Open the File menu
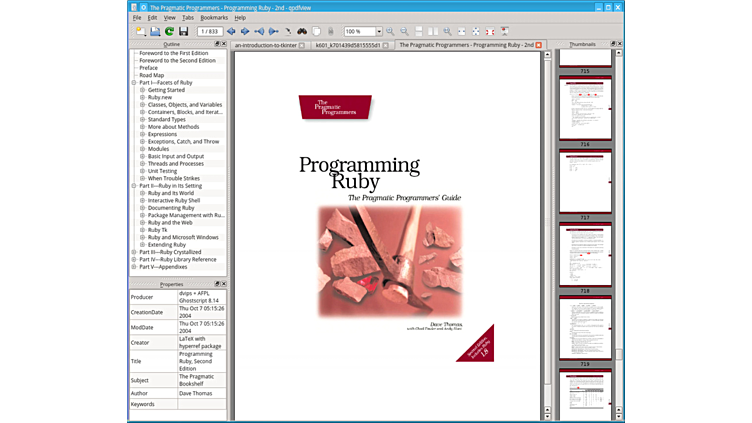Image resolution: width=752 pixels, height=423 pixels. click(x=137, y=18)
